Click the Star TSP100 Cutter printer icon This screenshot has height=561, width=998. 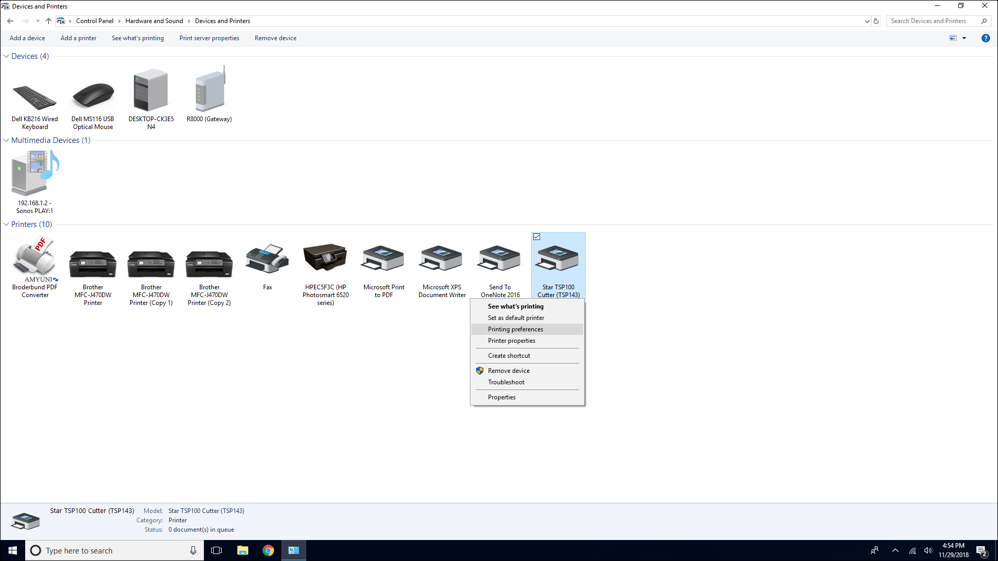click(558, 259)
